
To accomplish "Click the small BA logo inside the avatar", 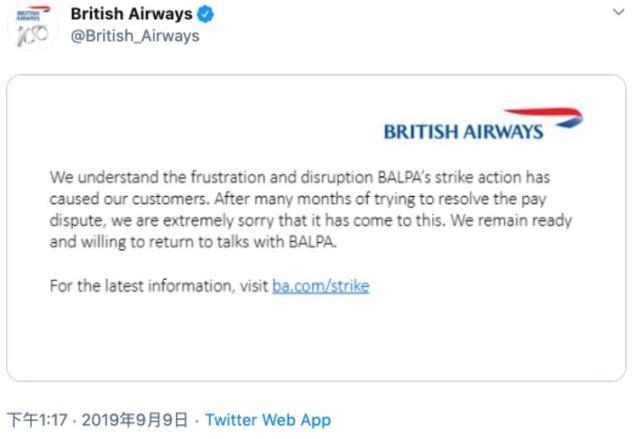I will click(34, 14).
